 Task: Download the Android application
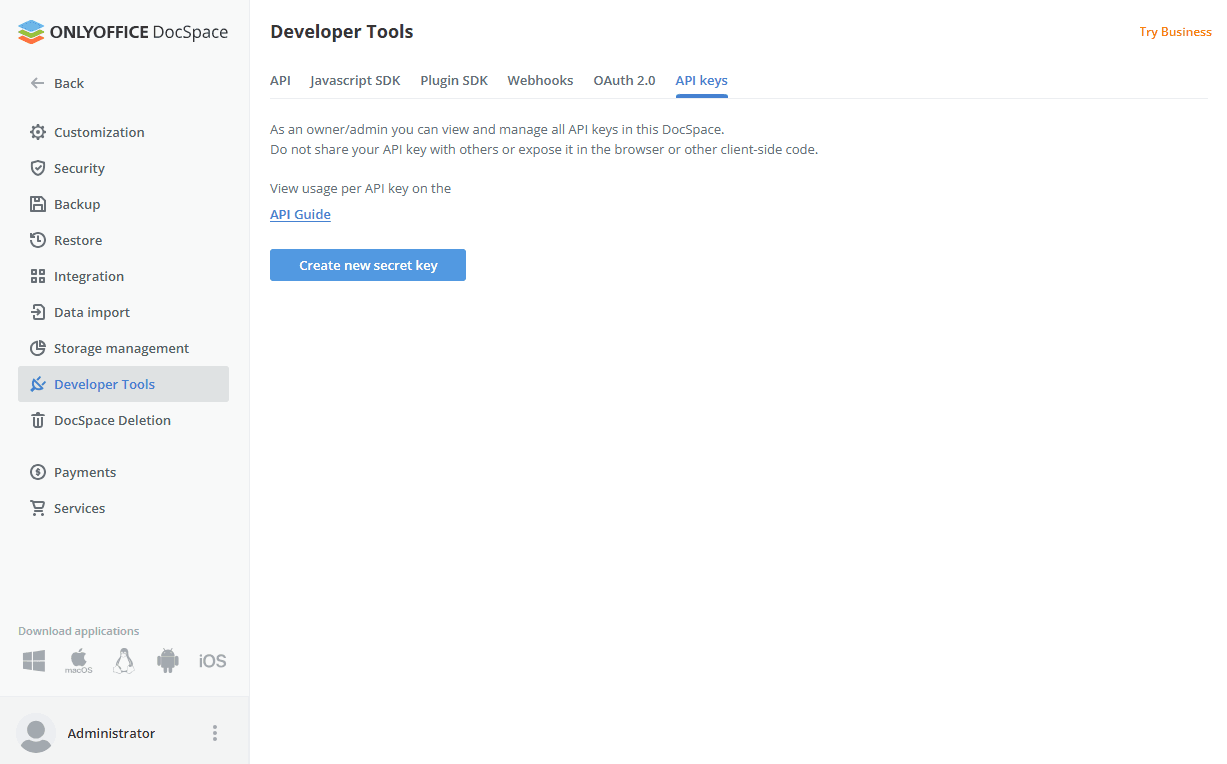[167, 660]
